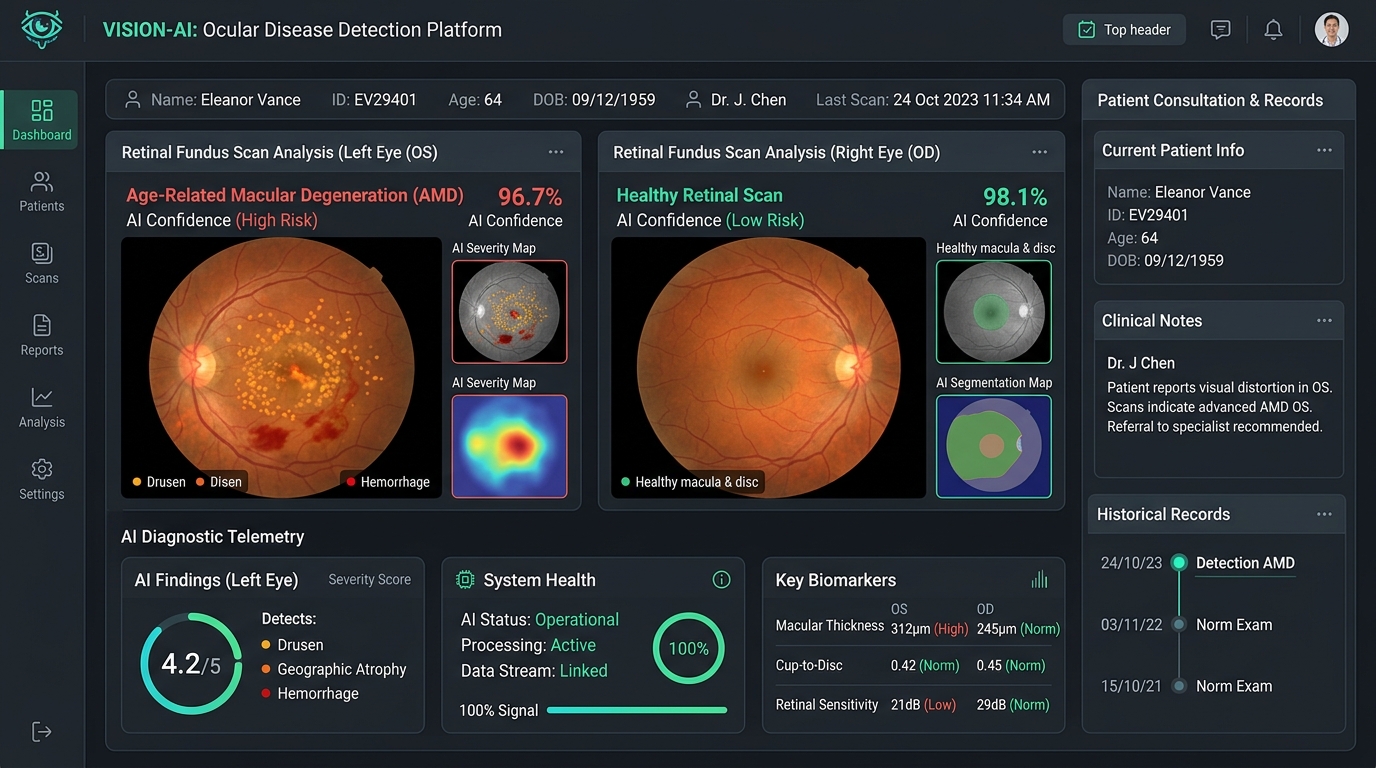
Task: Click the Geographic Atrophy detection entry
Action: (334, 669)
